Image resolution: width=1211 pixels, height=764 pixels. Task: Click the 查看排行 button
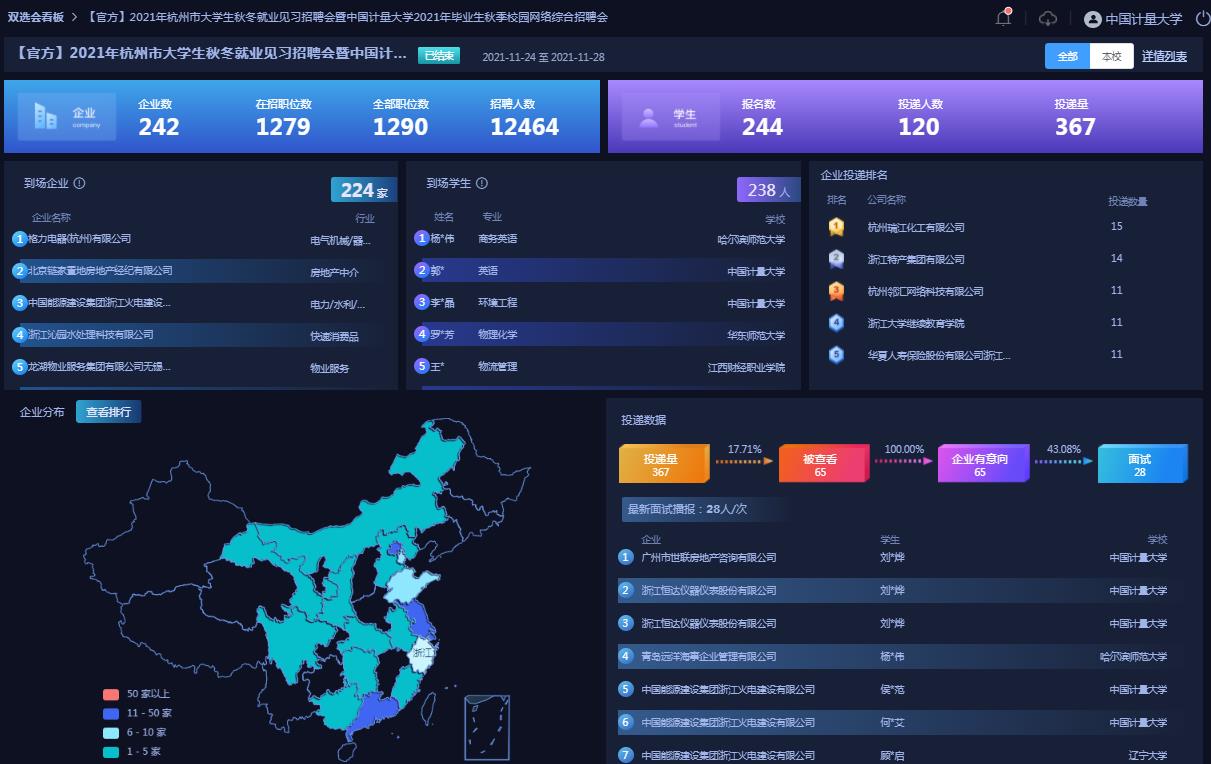point(108,412)
